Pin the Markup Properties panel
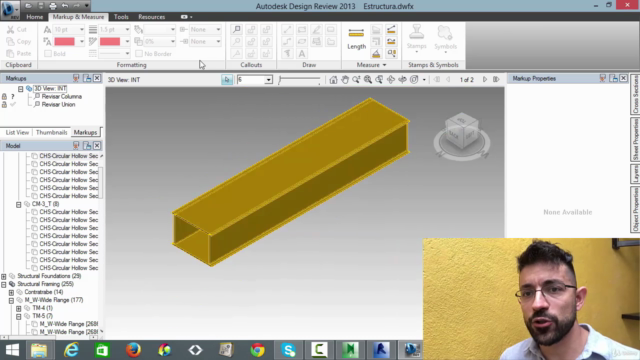 click(x=602, y=78)
